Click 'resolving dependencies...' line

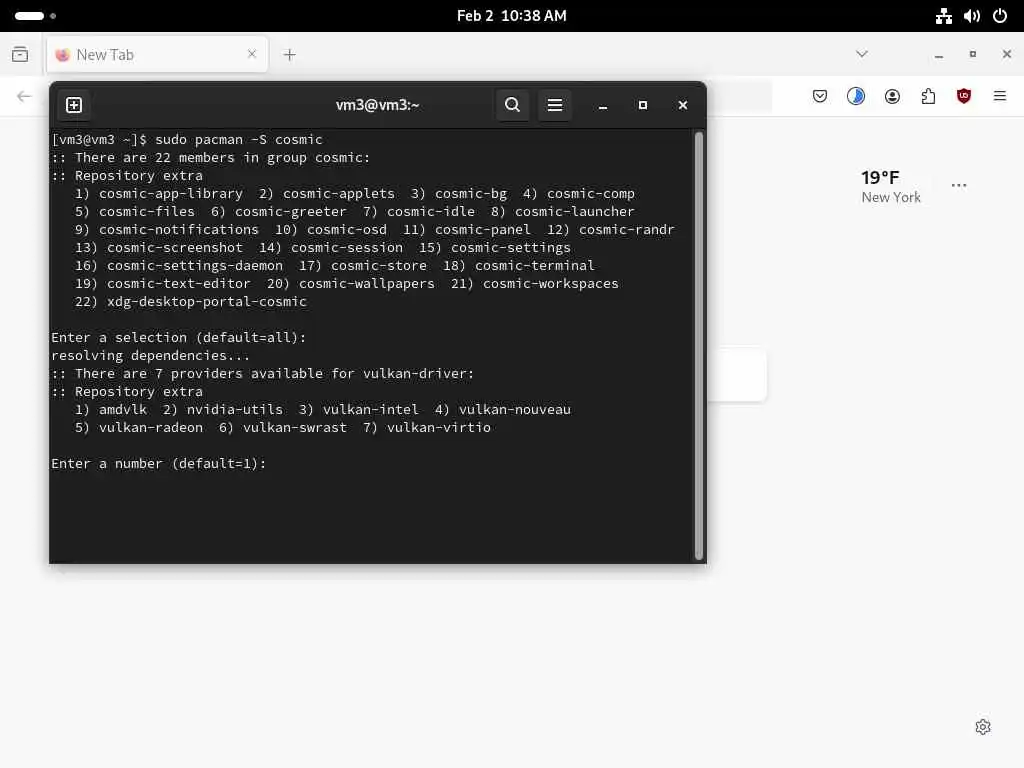150,356
